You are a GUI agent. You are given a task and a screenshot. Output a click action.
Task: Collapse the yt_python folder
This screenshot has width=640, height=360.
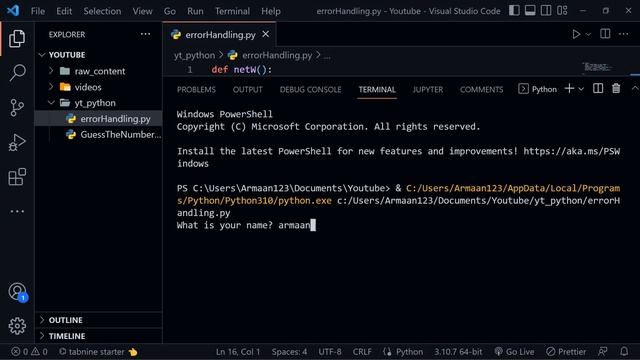click(x=98, y=103)
